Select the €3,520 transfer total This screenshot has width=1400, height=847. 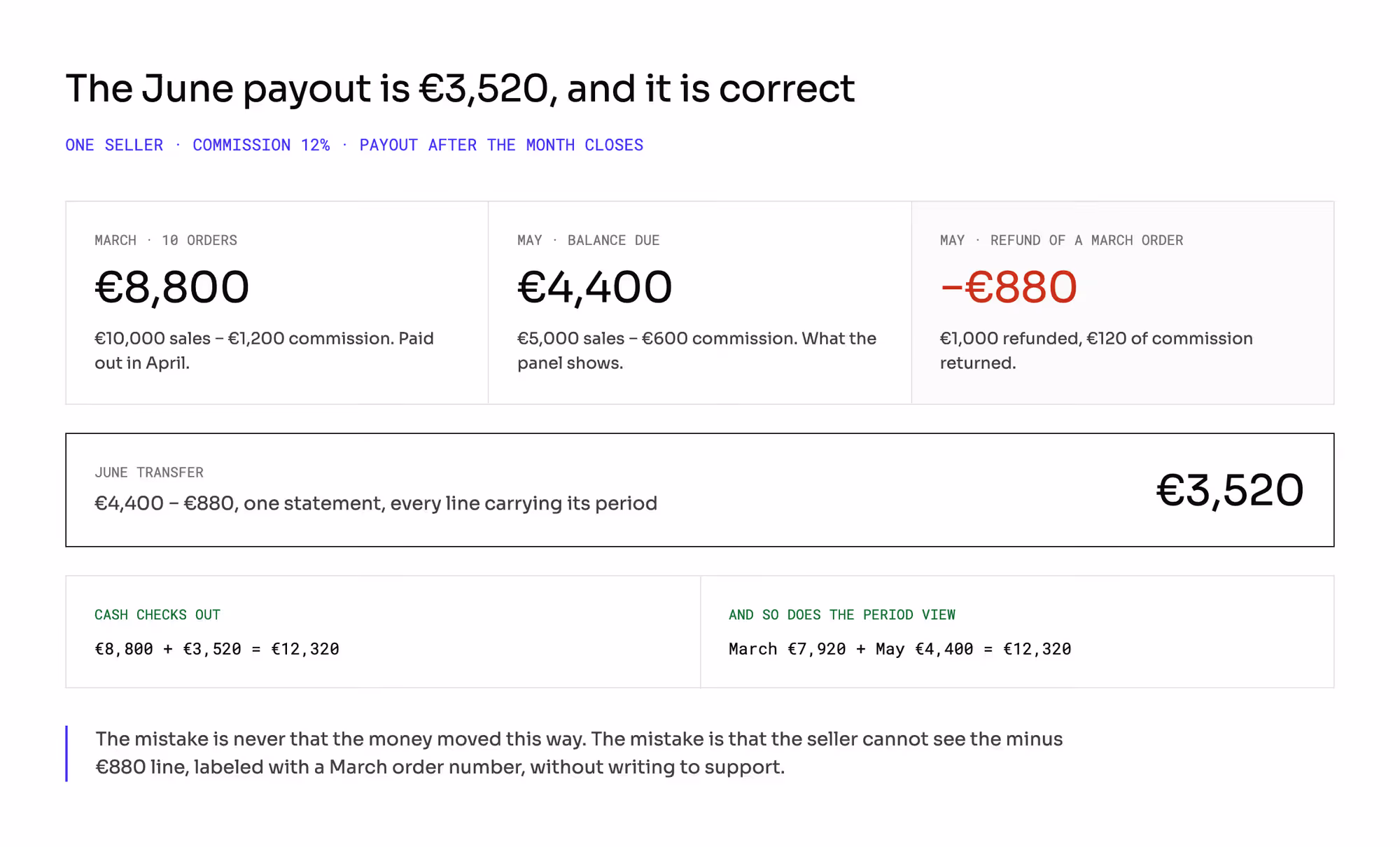click(1230, 490)
